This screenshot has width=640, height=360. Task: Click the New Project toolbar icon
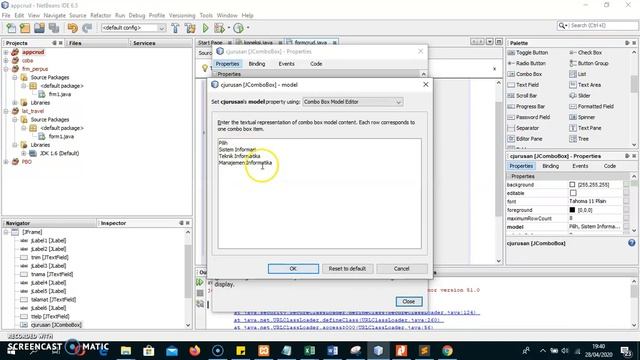25,28
